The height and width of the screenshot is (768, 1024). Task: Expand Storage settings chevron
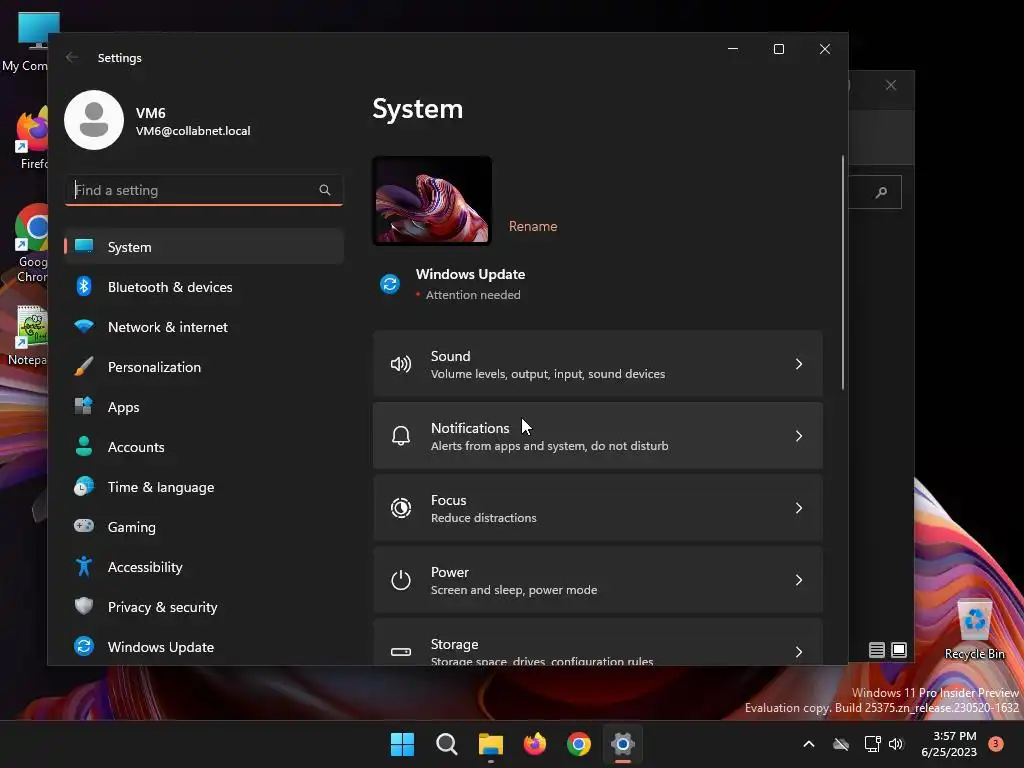coord(799,651)
